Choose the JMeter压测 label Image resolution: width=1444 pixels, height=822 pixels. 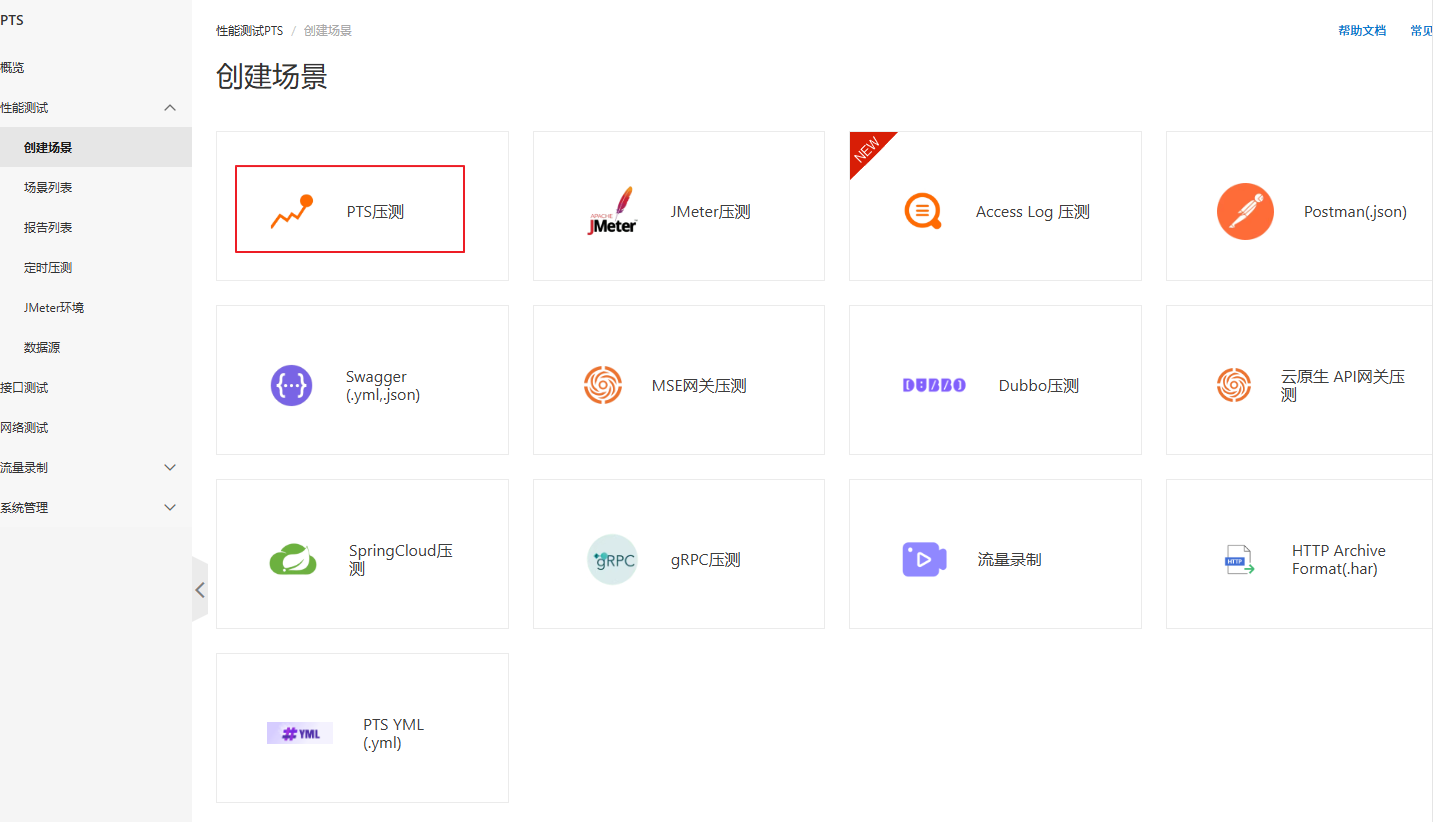(710, 212)
